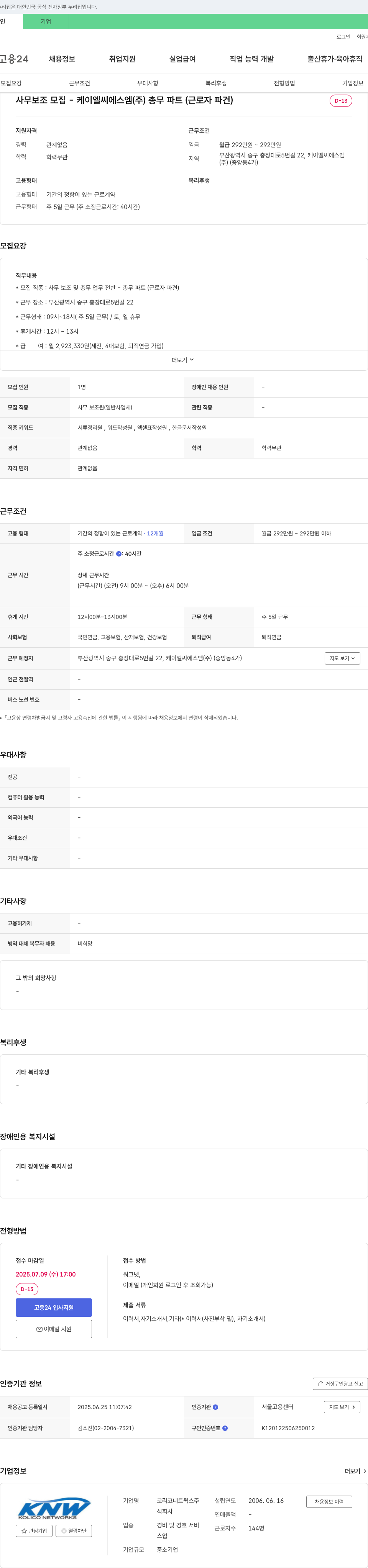Click company name 코리코네트웍스주식회사
Image resolution: width=368 pixels, height=1568 pixels.
pyautogui.click(x=178, y=1506)
